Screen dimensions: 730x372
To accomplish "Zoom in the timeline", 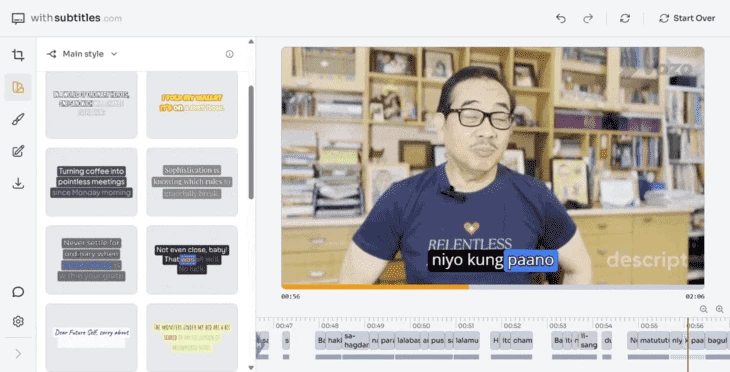I will (720, 309).
